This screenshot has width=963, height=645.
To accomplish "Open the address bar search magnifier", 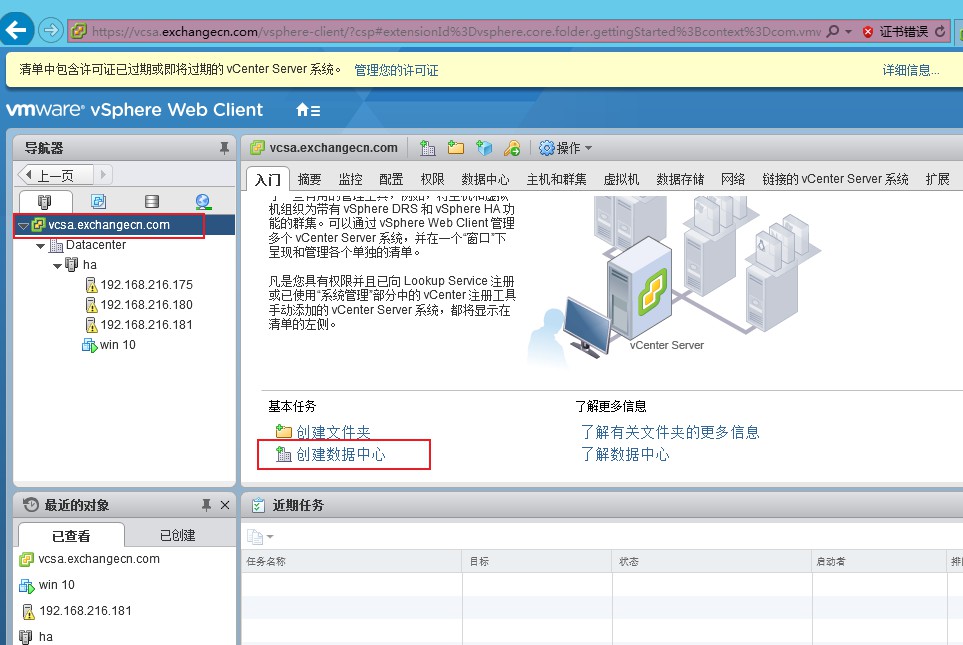I will point(833,31).
